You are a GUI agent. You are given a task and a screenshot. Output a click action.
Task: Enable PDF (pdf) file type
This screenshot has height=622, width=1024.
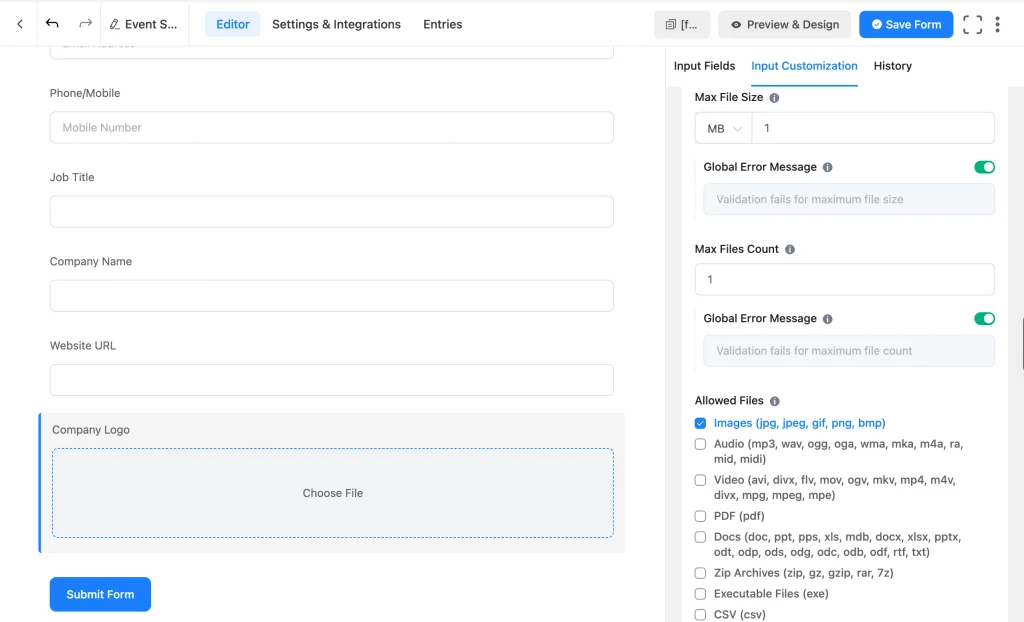(700, 516)
